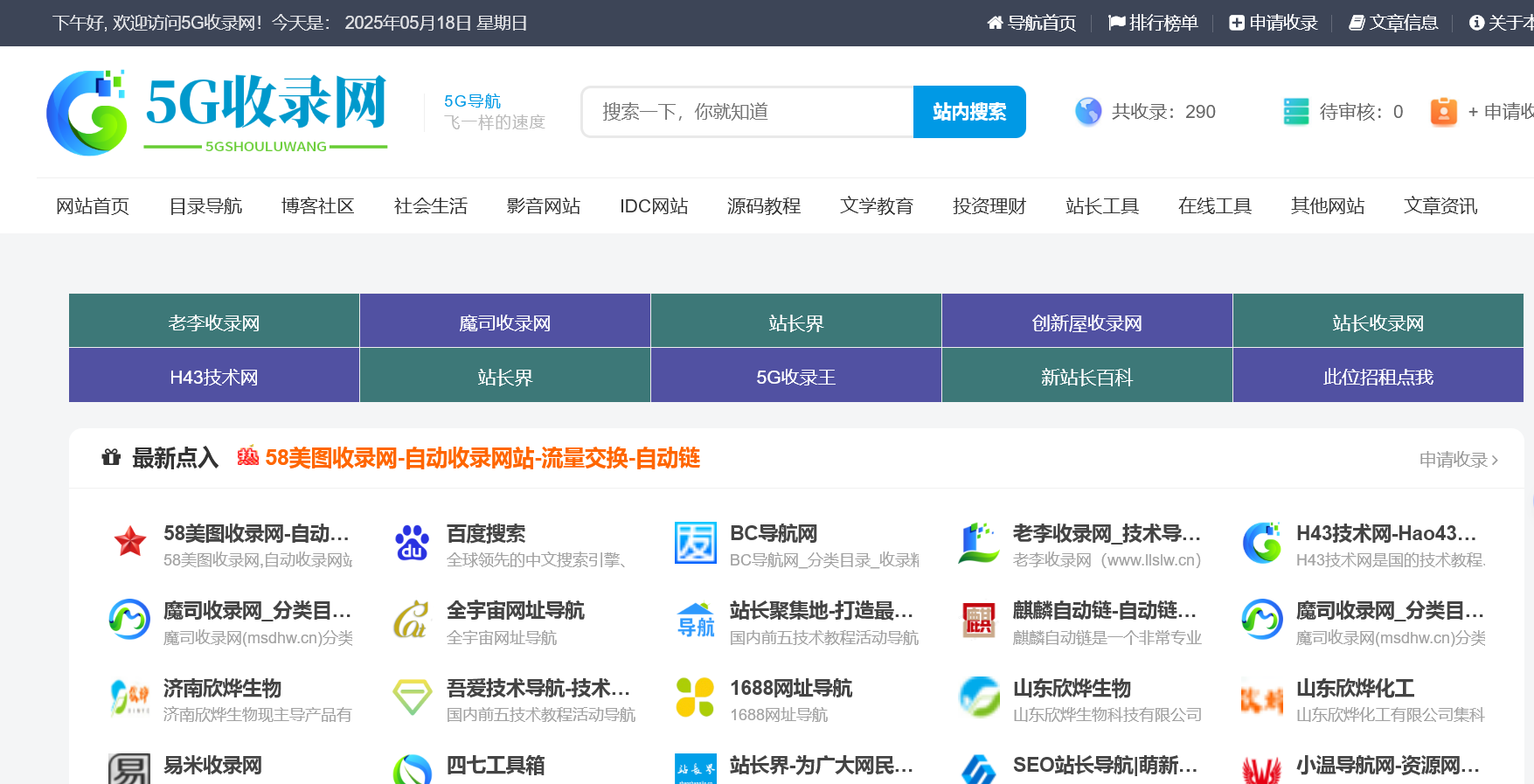Open the IDC网站 category

654,206
